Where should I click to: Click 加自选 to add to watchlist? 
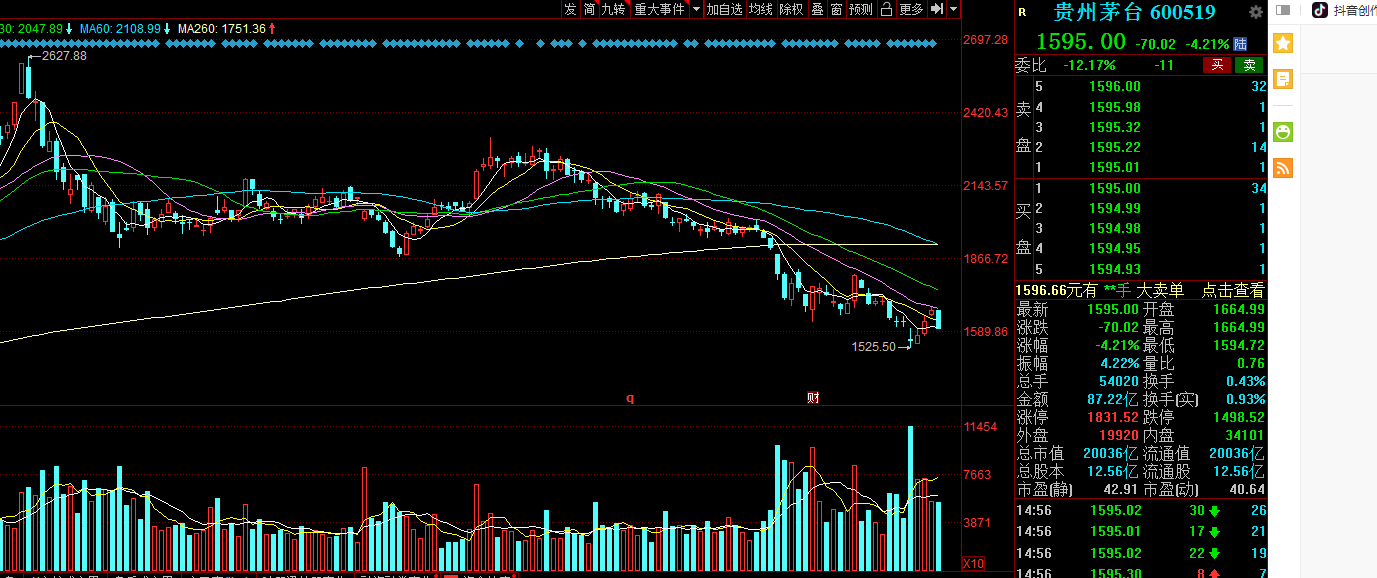click(x=725, y=9)
